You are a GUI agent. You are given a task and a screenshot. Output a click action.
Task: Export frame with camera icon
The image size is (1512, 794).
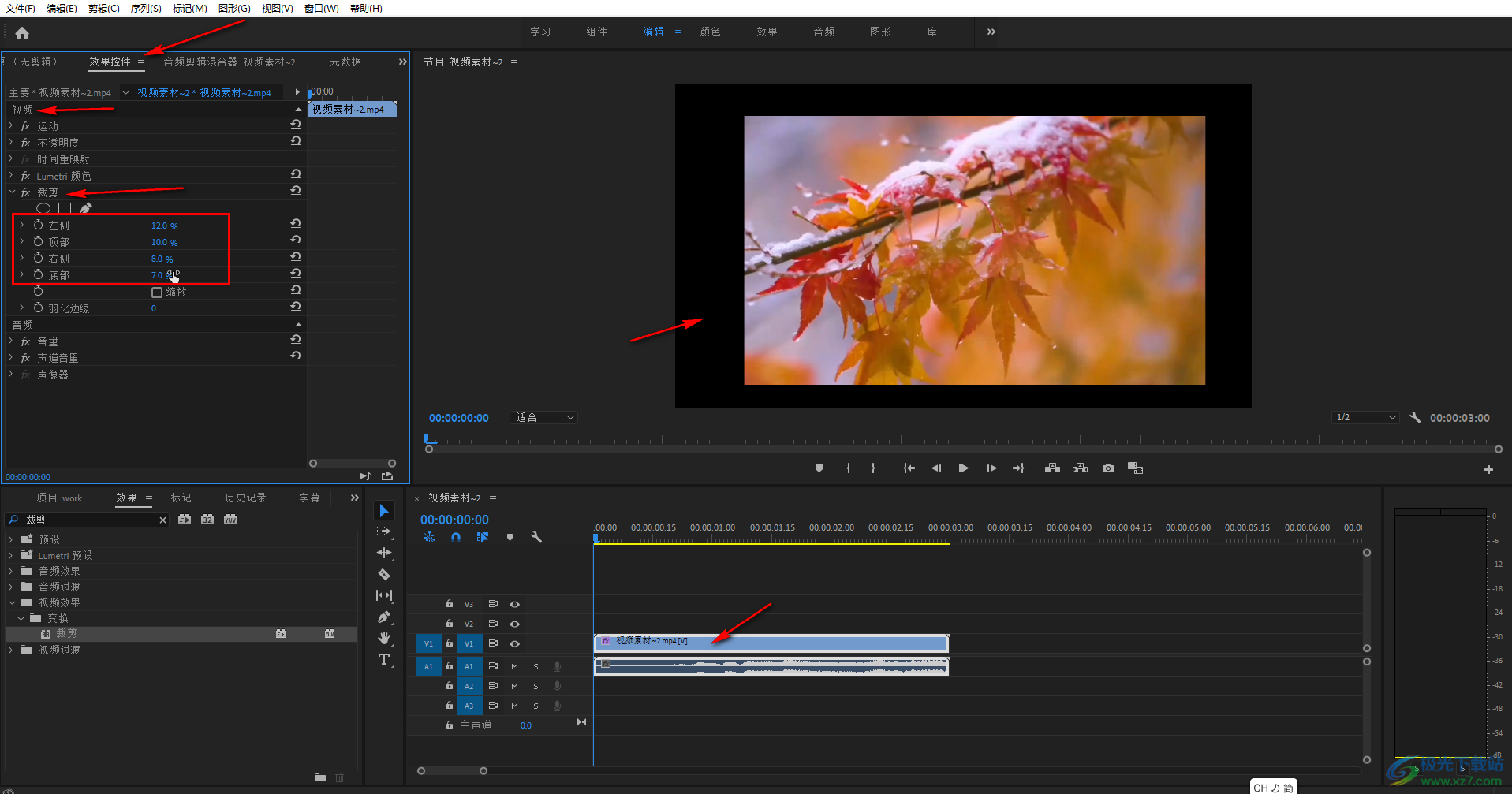coord(1108,468)
